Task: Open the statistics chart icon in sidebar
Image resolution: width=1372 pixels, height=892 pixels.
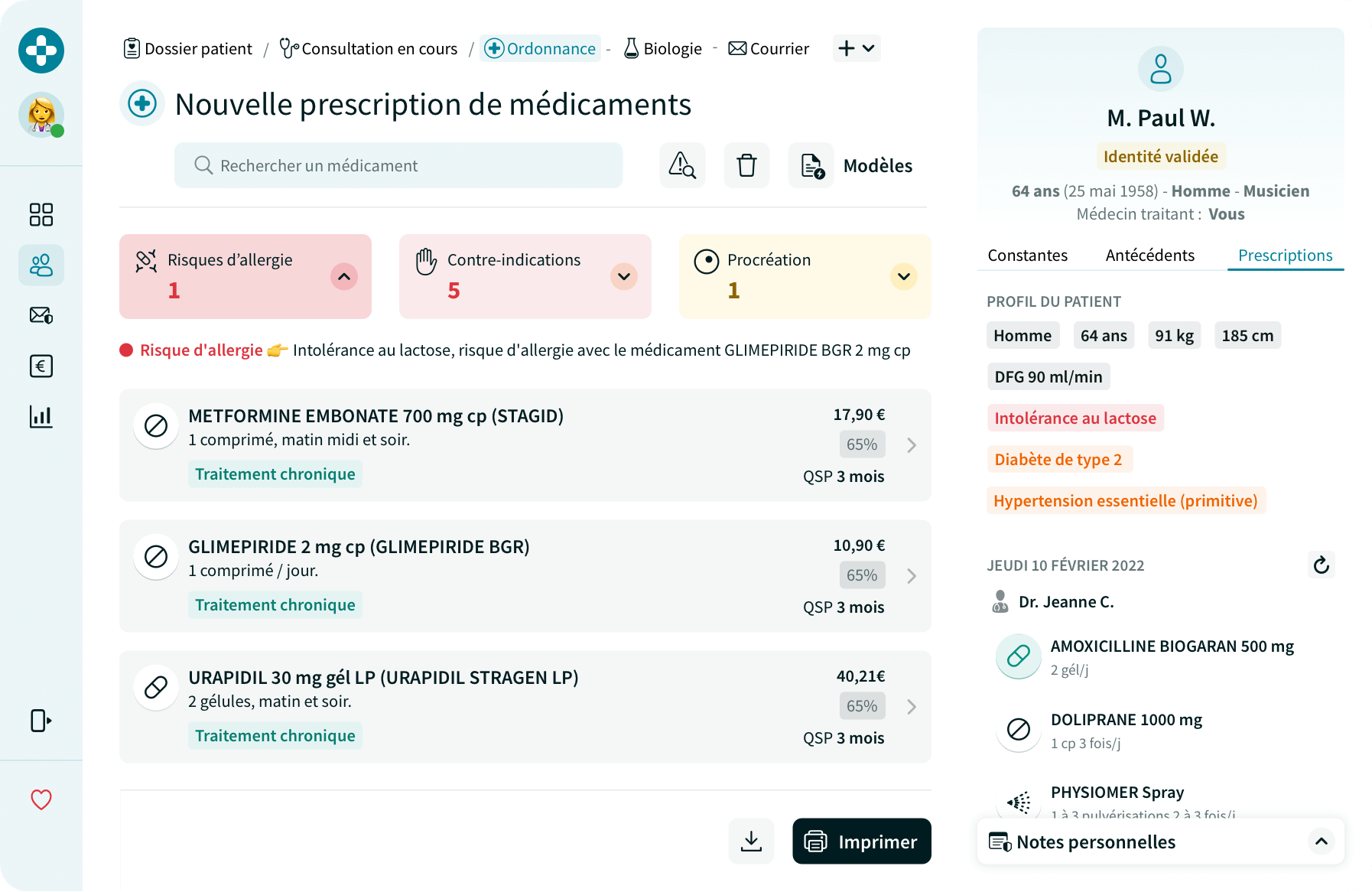Action: coord(41,417)
